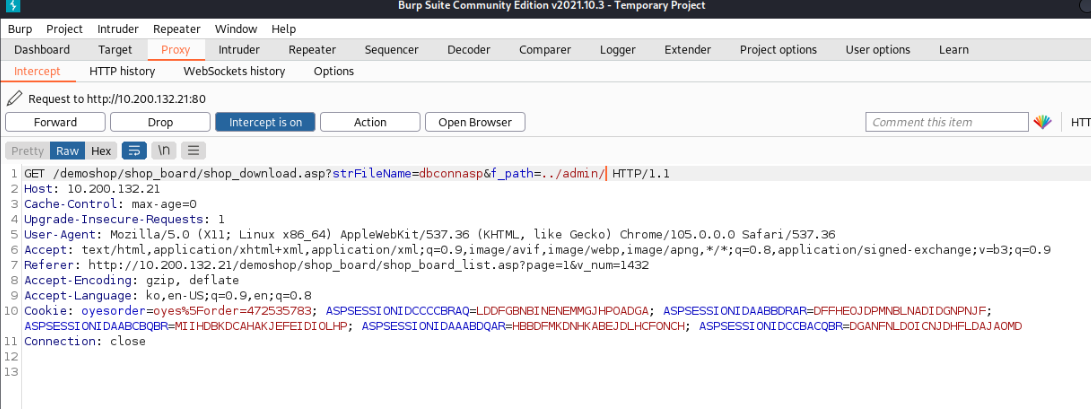Switch to the Target tab
The width and height of the screenshot is (1091, 409).
tap(115, 50)
